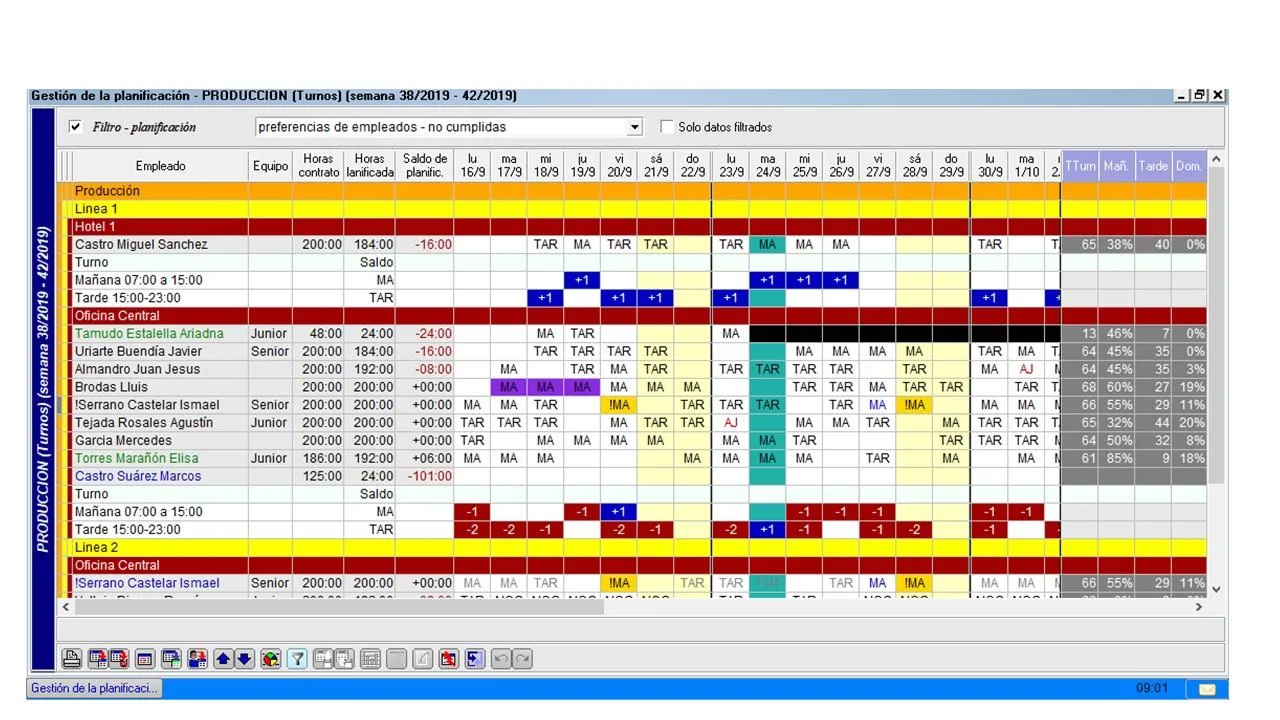Open the preferencias de empleados dropdown arrow

coord(634,127)
